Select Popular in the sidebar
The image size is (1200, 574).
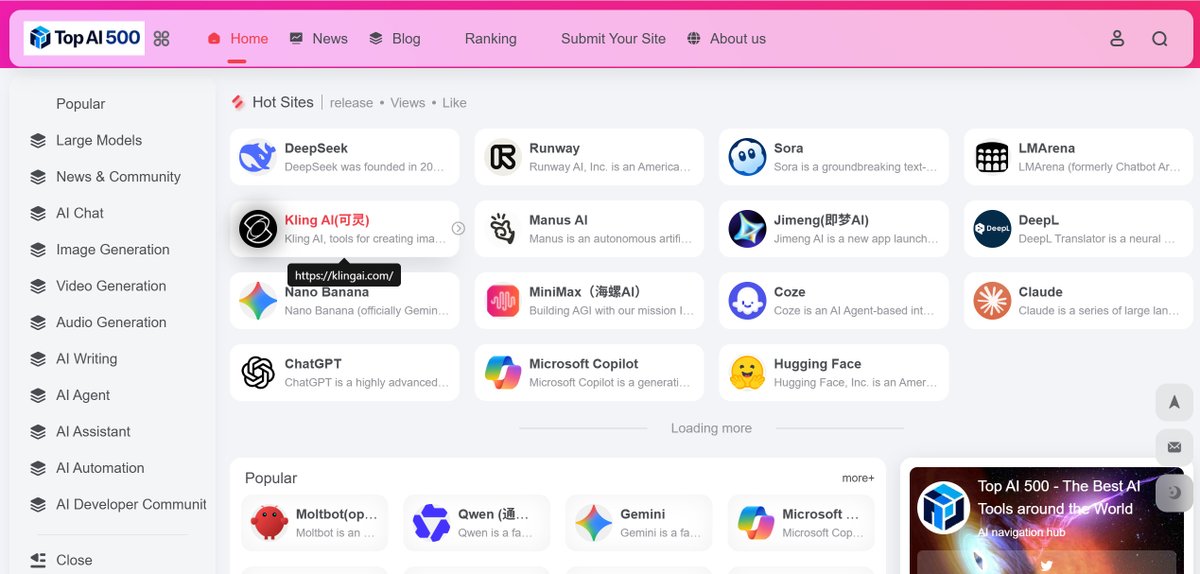[80, 104]
